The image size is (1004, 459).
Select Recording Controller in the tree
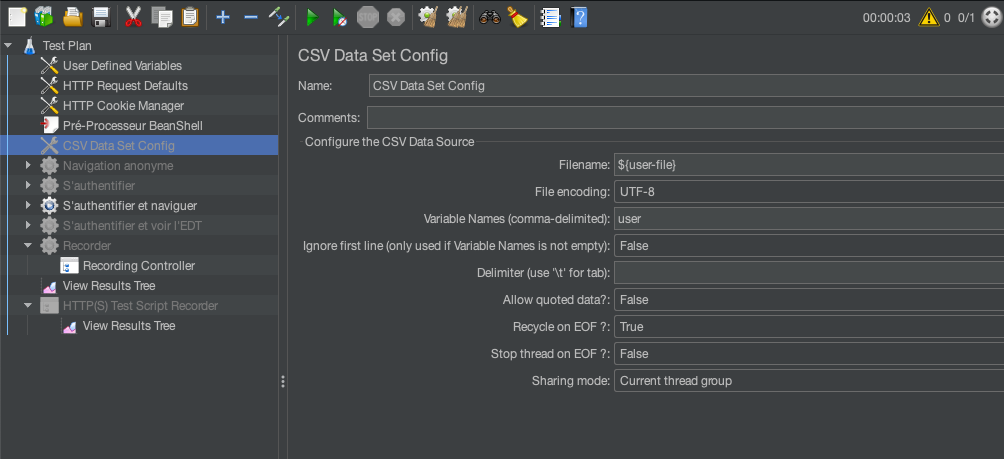[138, 266]
